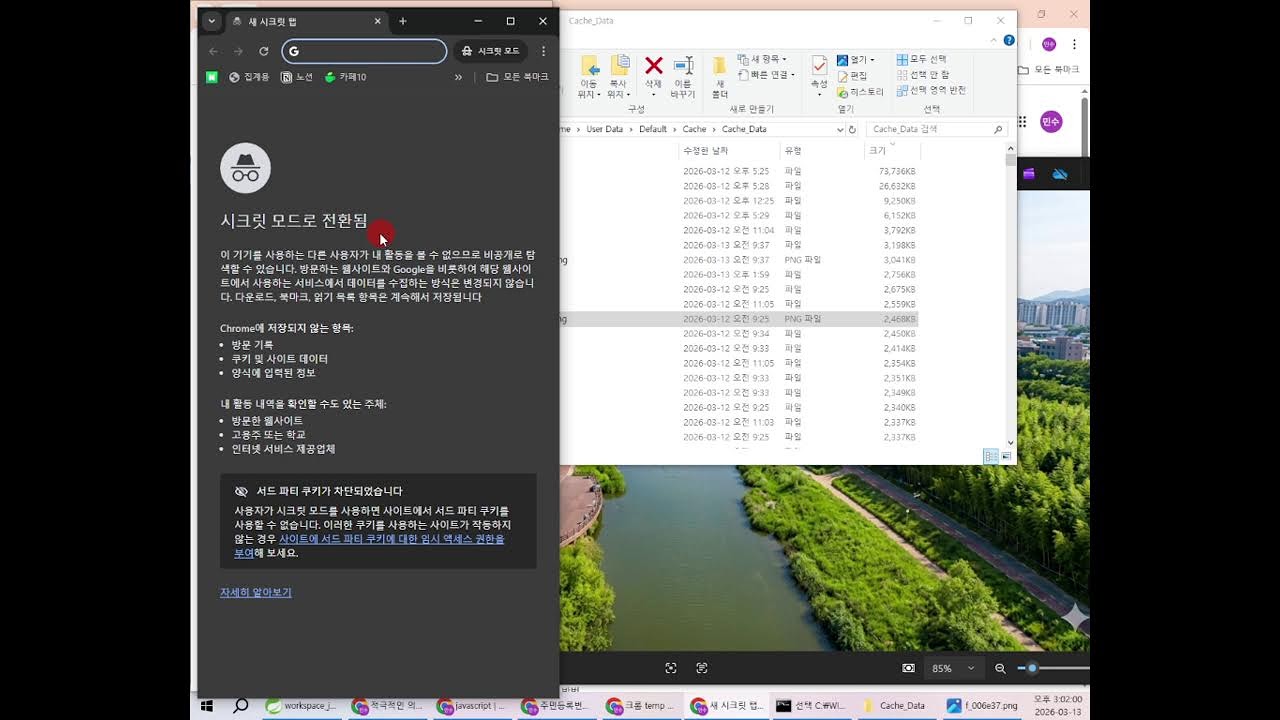The image size is (1280, 720).
Task: Reload the incognito page
Action: (x=264, y=51)
